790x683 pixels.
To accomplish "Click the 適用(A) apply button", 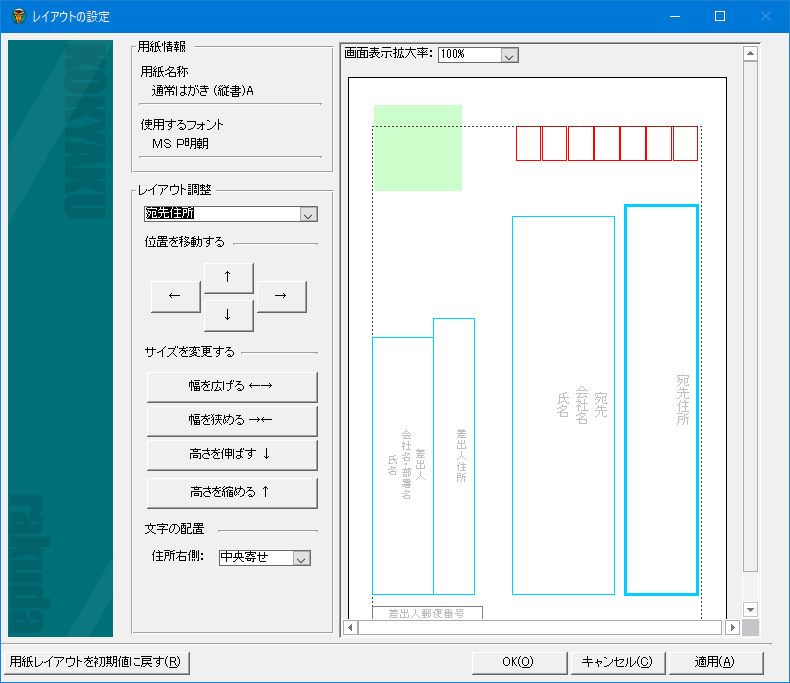I will 715,662.
